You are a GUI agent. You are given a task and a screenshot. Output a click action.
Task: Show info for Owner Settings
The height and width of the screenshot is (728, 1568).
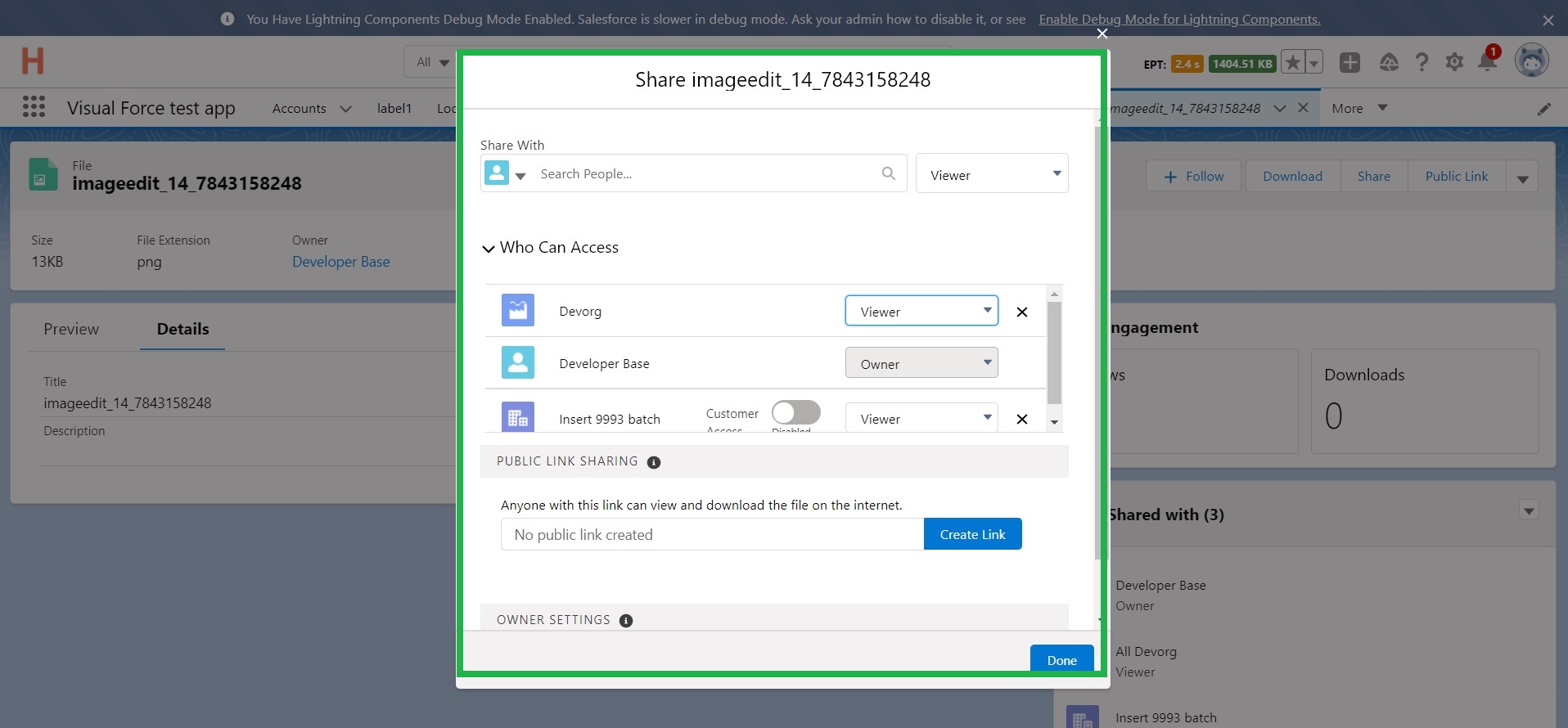(626, 621)
